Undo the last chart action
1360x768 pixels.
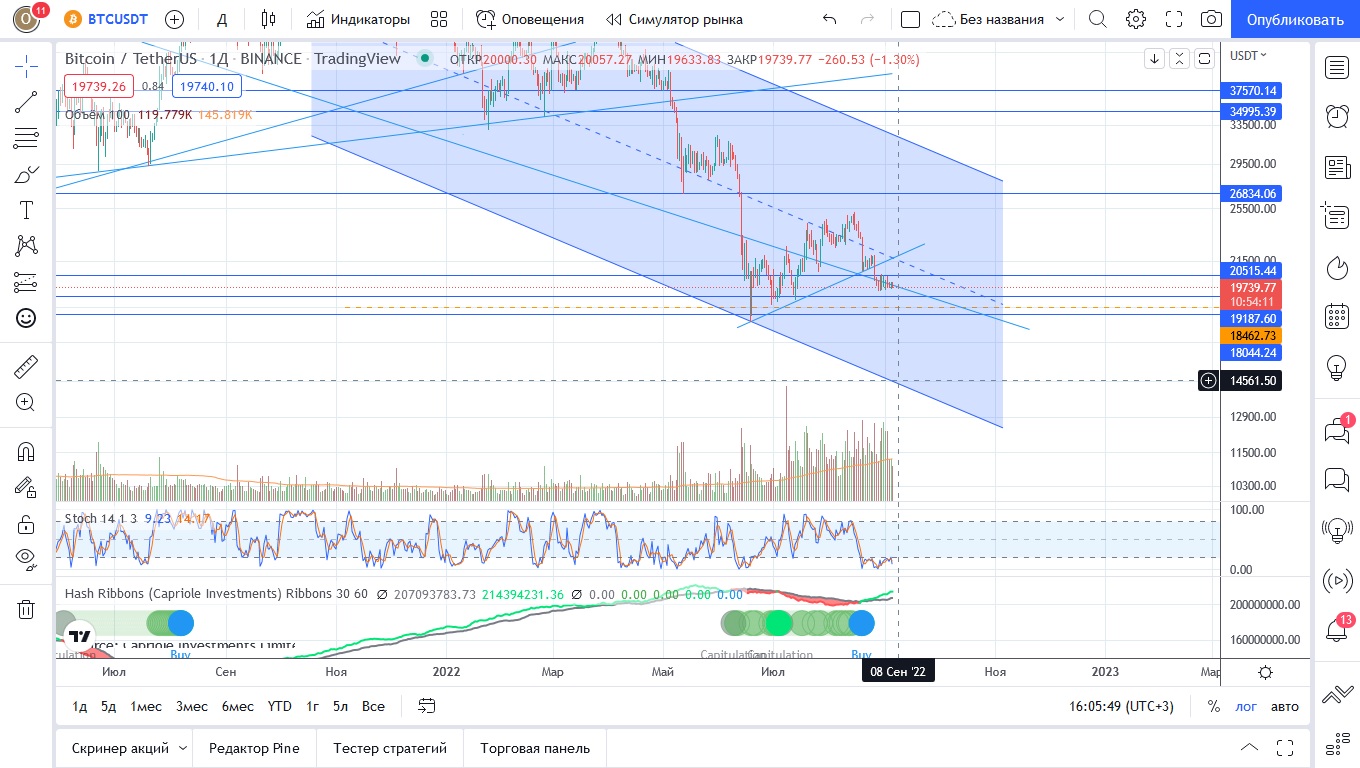(829, 19)
